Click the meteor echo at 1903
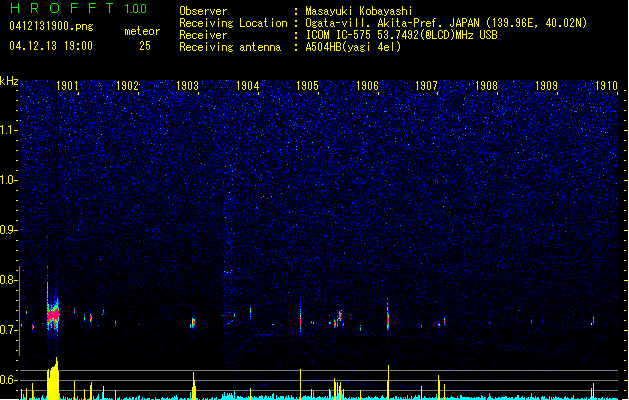 pos(193,322)
